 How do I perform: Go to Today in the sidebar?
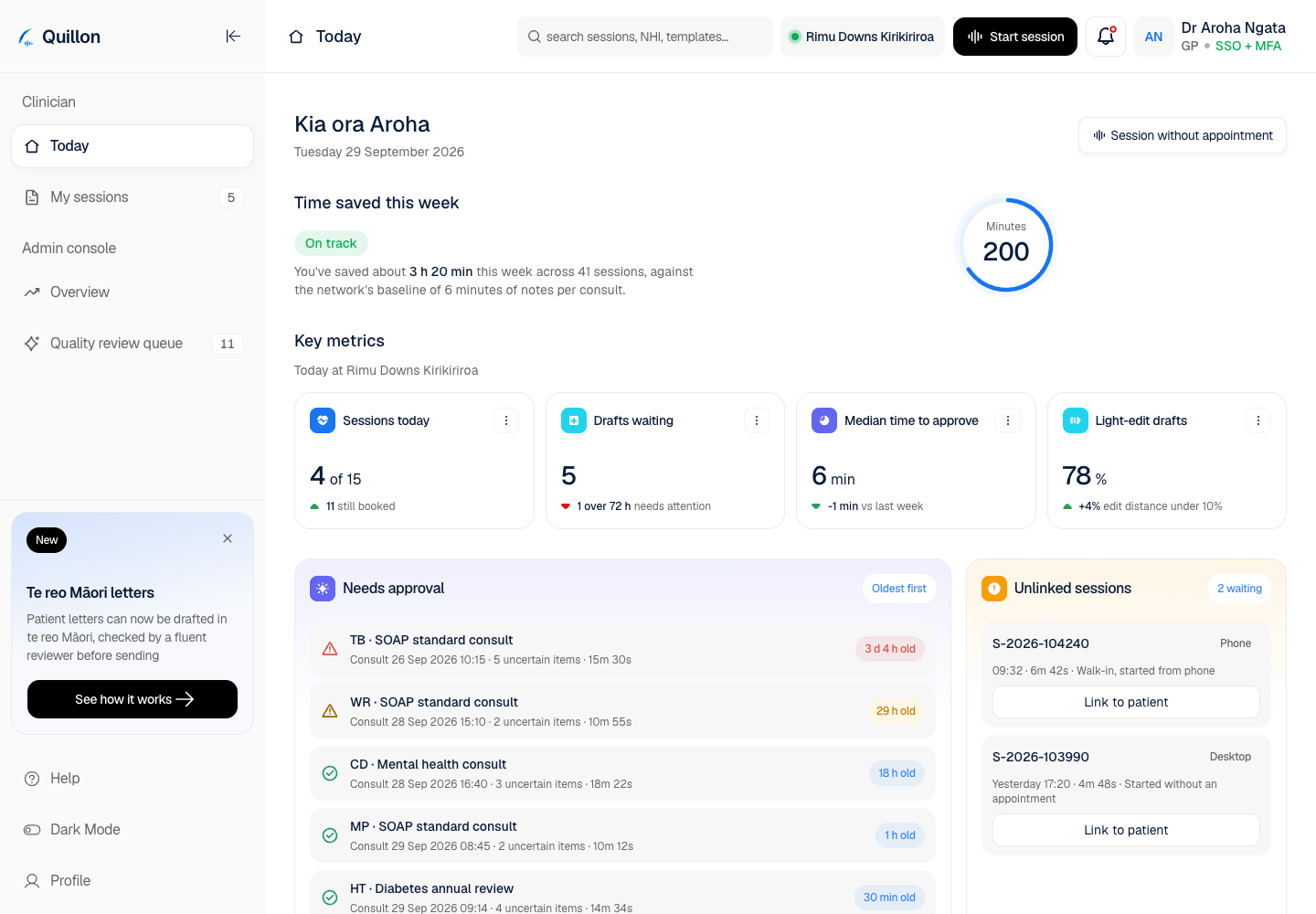pos(133,146)
